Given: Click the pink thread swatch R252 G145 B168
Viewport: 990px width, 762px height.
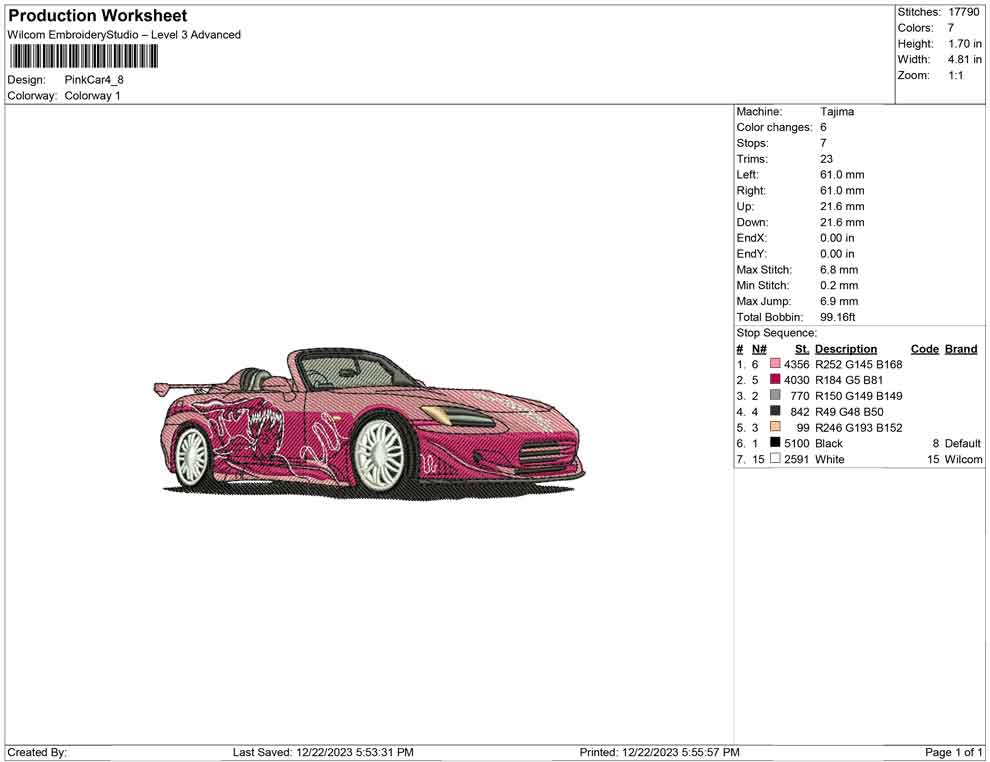Looking at the screenshot, I should click(x=775, y=364).
